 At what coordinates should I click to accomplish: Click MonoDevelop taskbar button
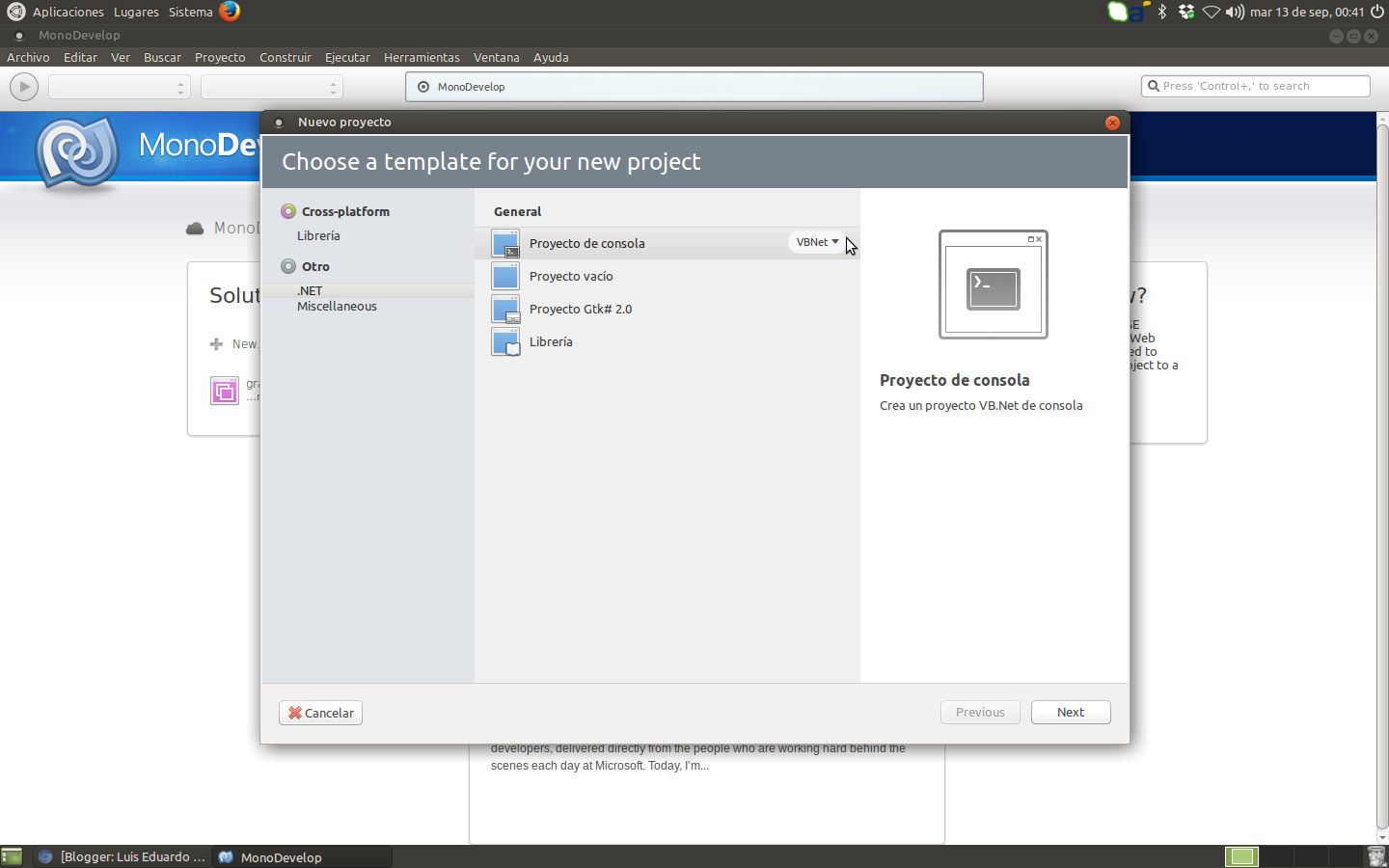(x=303, y=856)
